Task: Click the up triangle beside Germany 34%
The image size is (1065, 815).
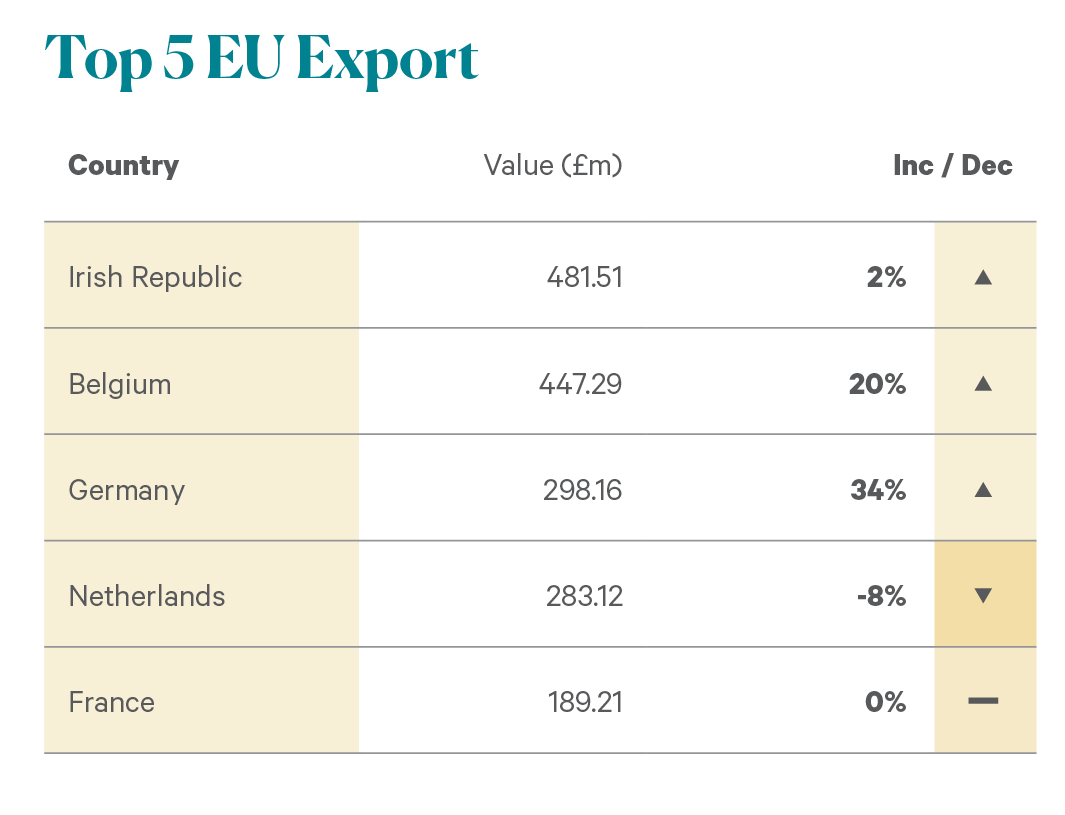Action: (983, 490)
